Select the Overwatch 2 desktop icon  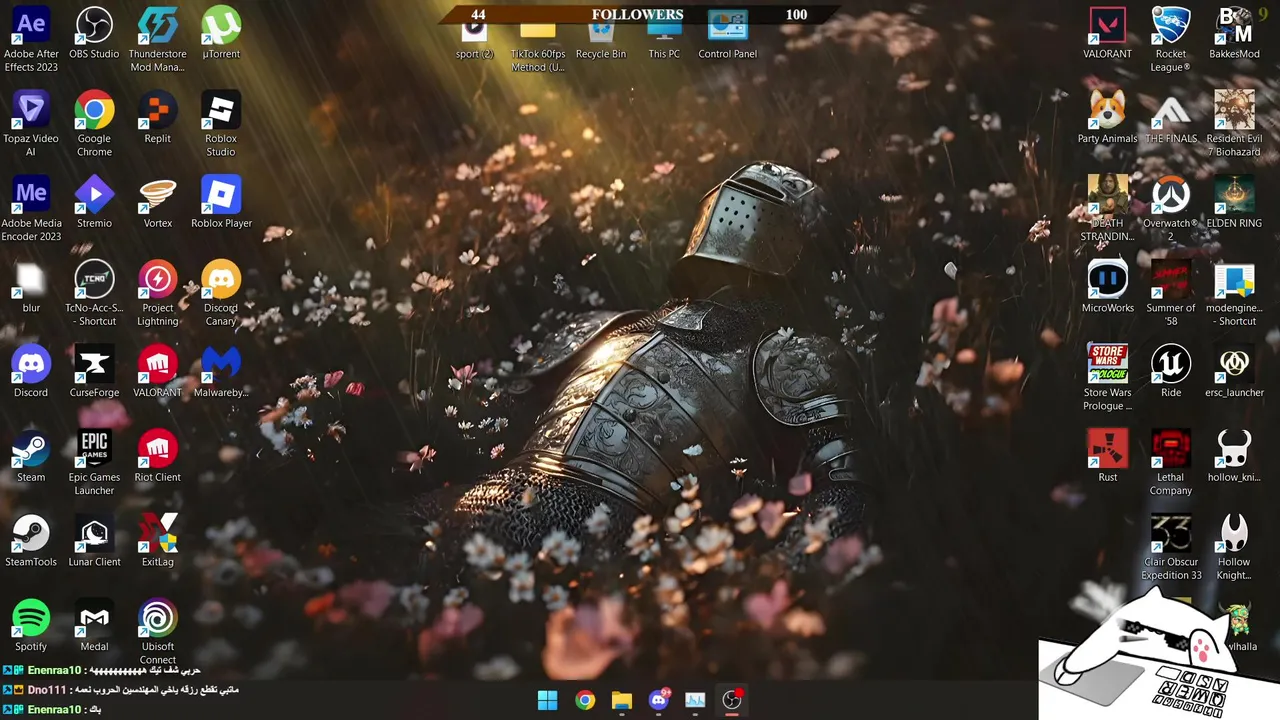[x=1171, y=194]
